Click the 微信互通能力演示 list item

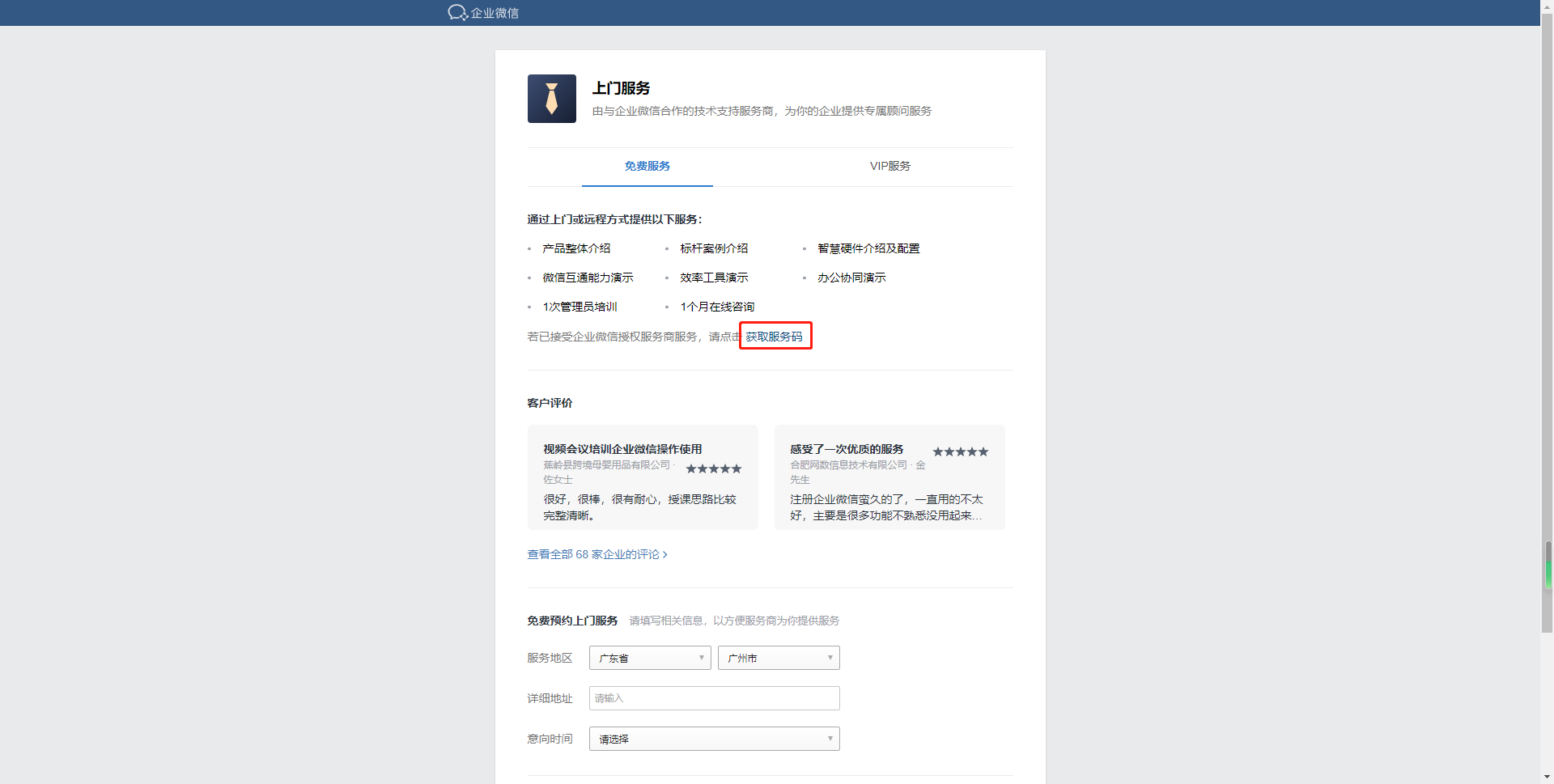588,278
